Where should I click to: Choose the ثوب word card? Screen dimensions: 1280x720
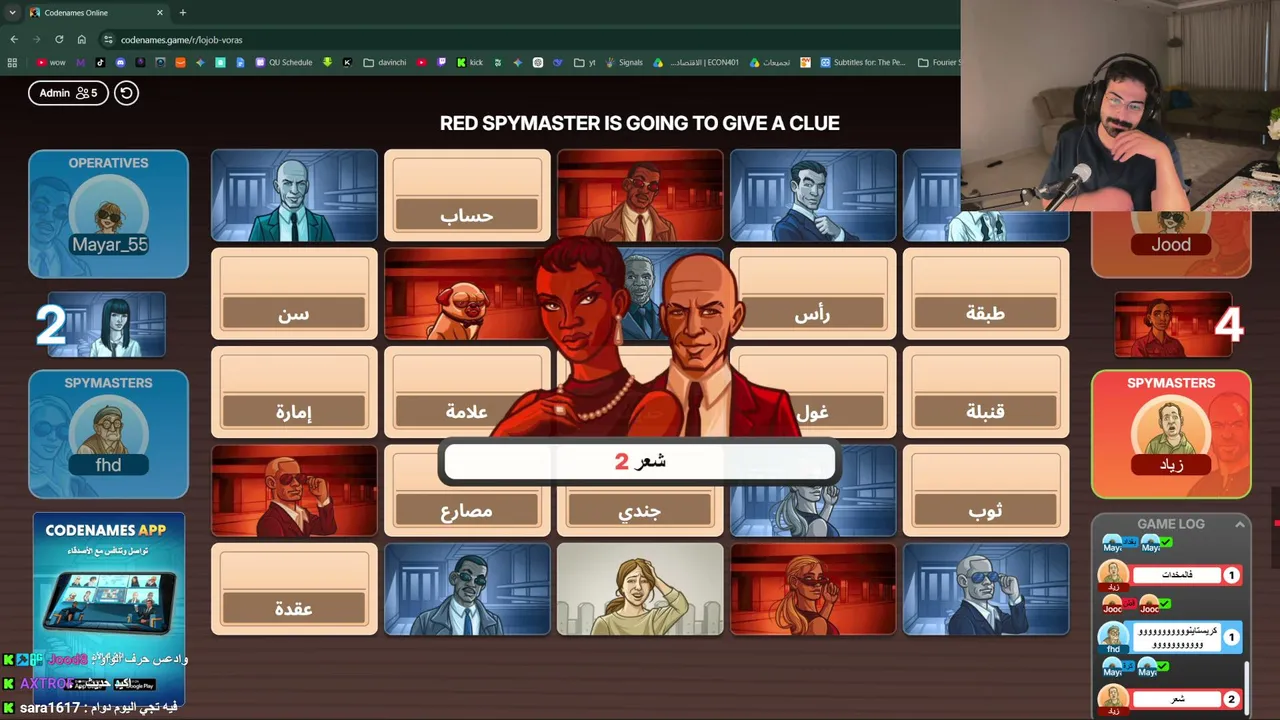coord(986,490)
